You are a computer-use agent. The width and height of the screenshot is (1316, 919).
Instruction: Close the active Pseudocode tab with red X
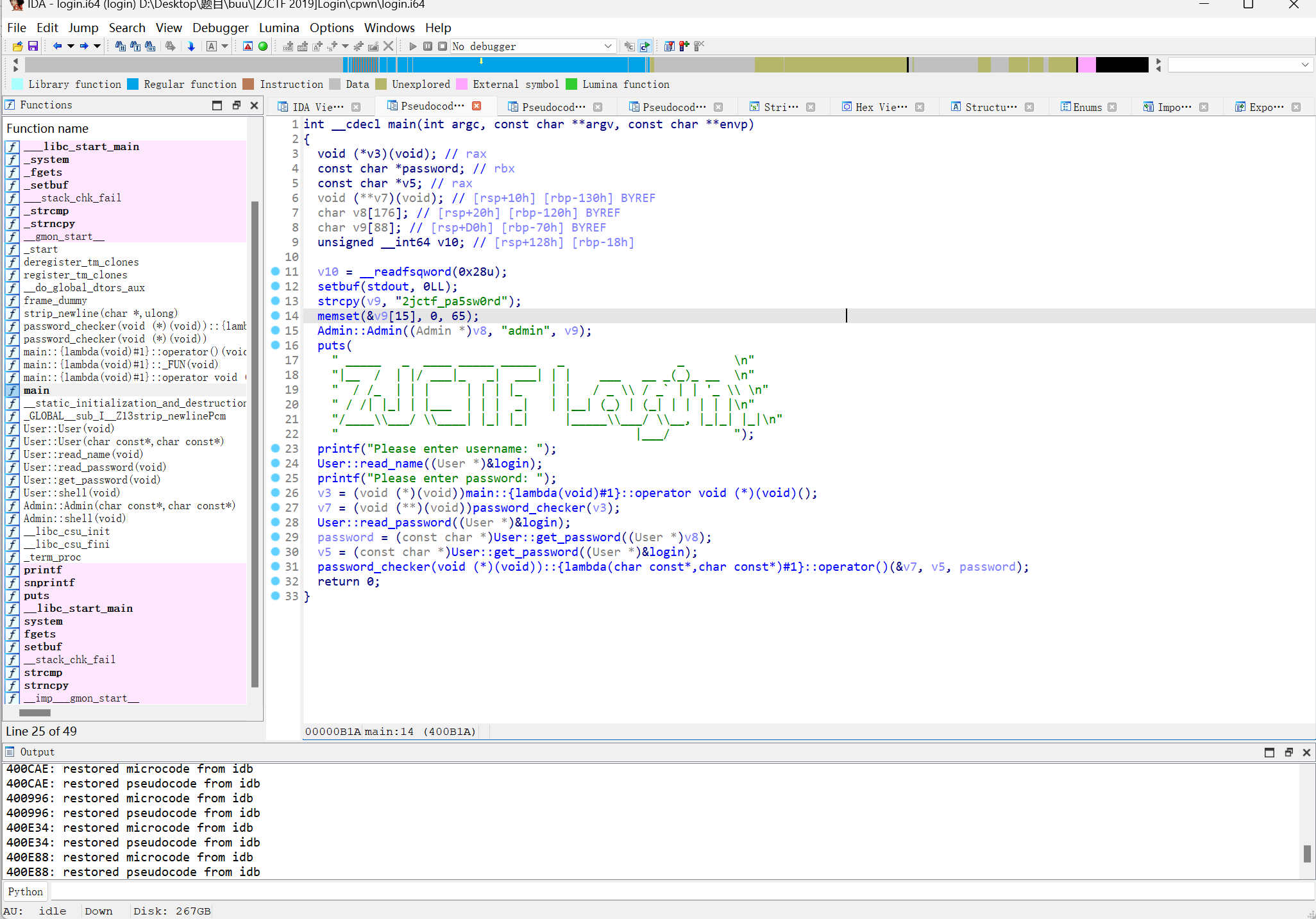tap(477, 106)
